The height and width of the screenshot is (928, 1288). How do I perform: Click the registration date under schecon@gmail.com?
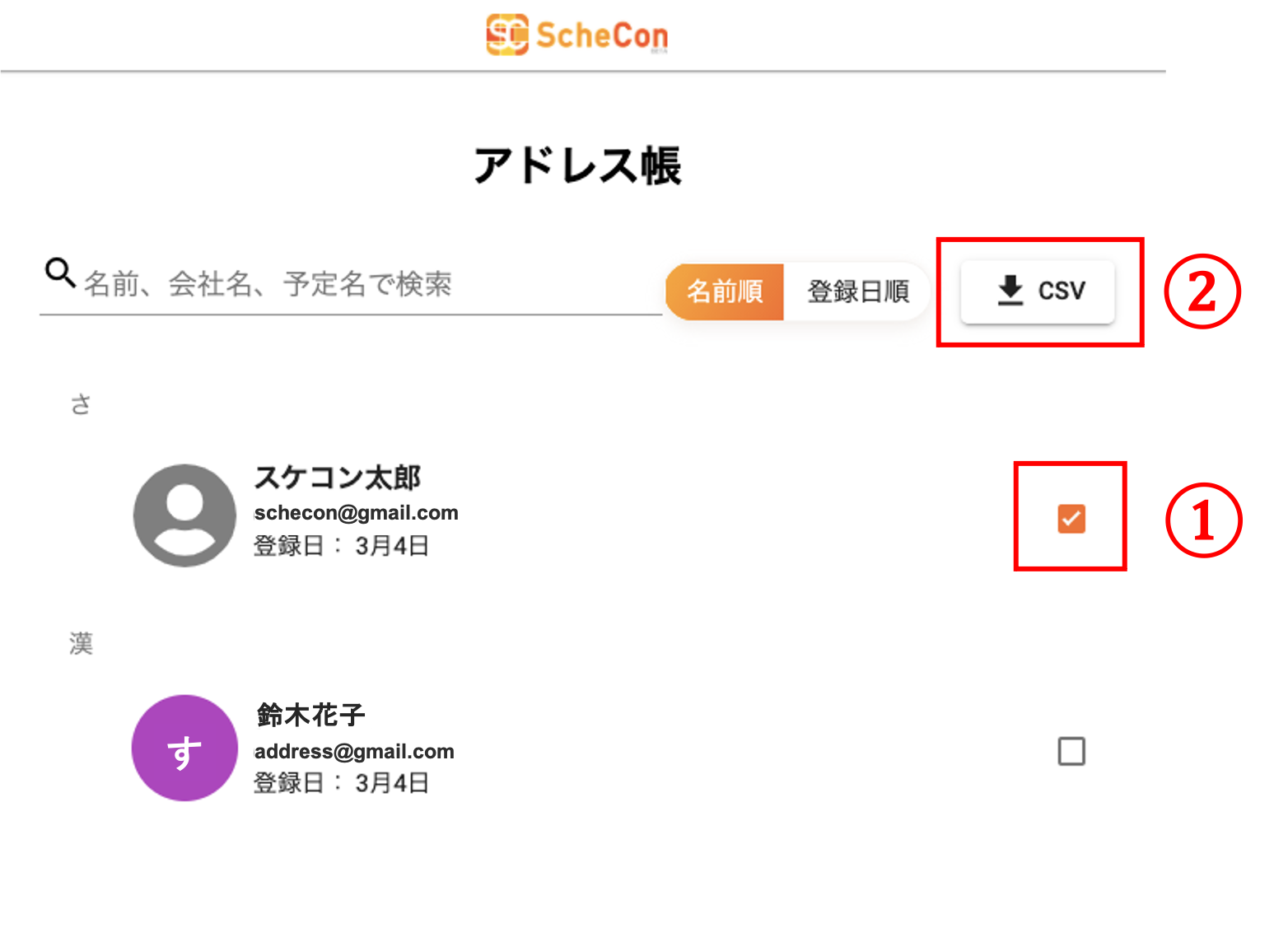(x=341, y=546)
